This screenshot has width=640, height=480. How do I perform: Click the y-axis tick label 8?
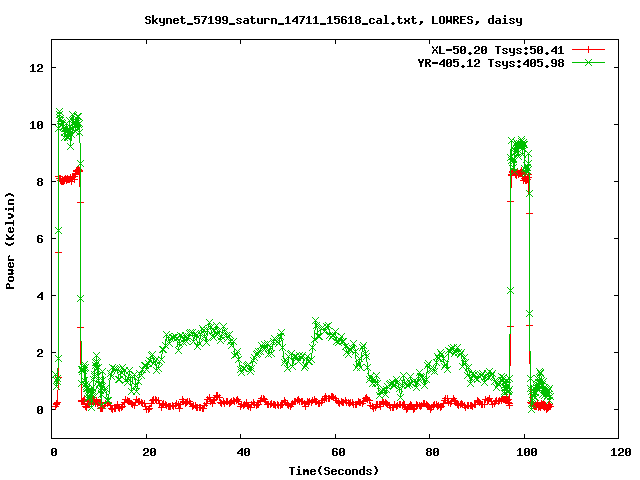[40, 182]
